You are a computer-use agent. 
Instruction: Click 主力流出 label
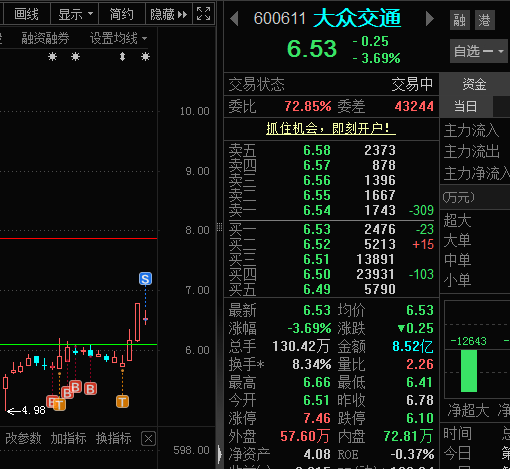pos(472,152)
